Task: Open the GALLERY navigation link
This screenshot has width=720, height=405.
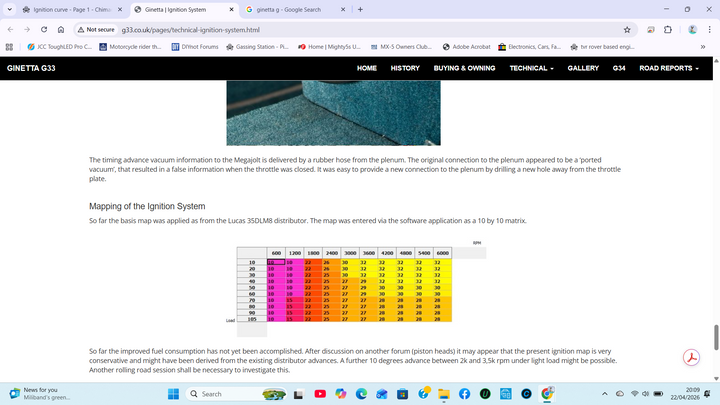Action: (x=583, y=68)
